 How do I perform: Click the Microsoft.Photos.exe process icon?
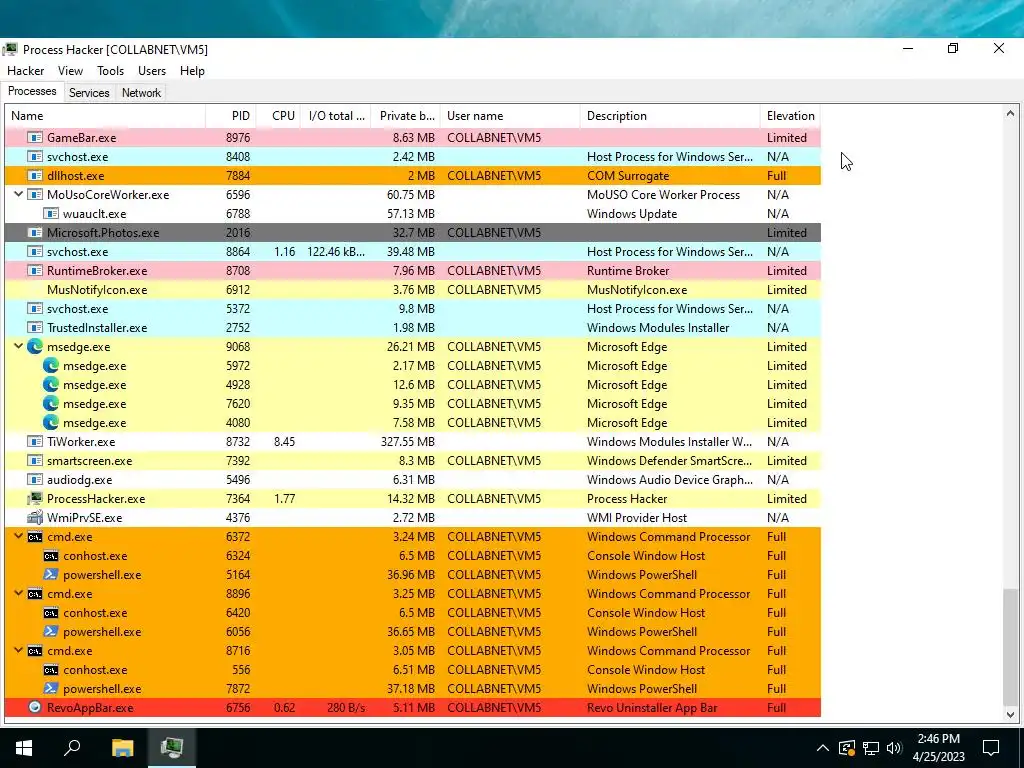point(35,232)
